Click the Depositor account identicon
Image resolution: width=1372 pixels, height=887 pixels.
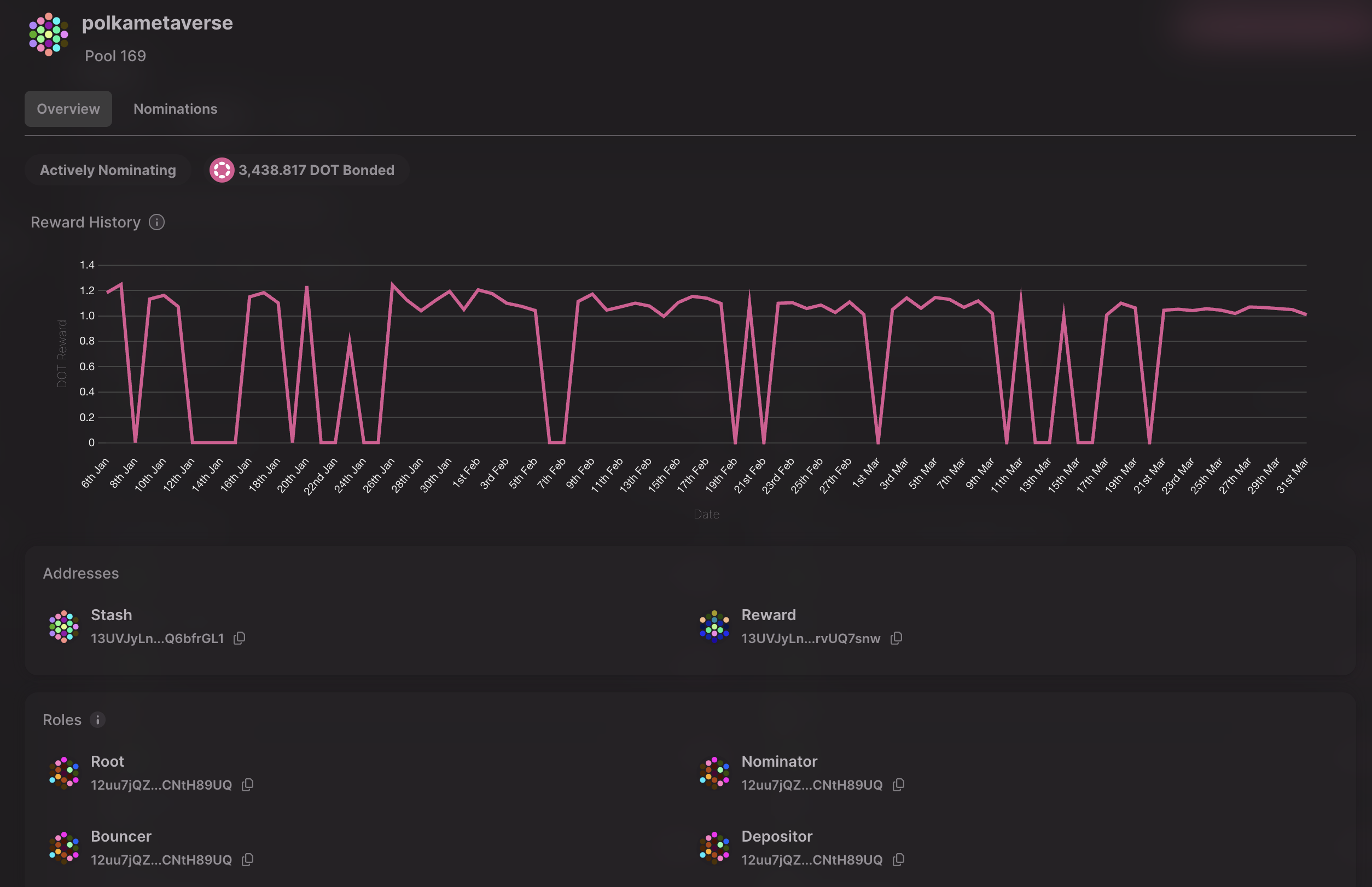click(714, 848)
